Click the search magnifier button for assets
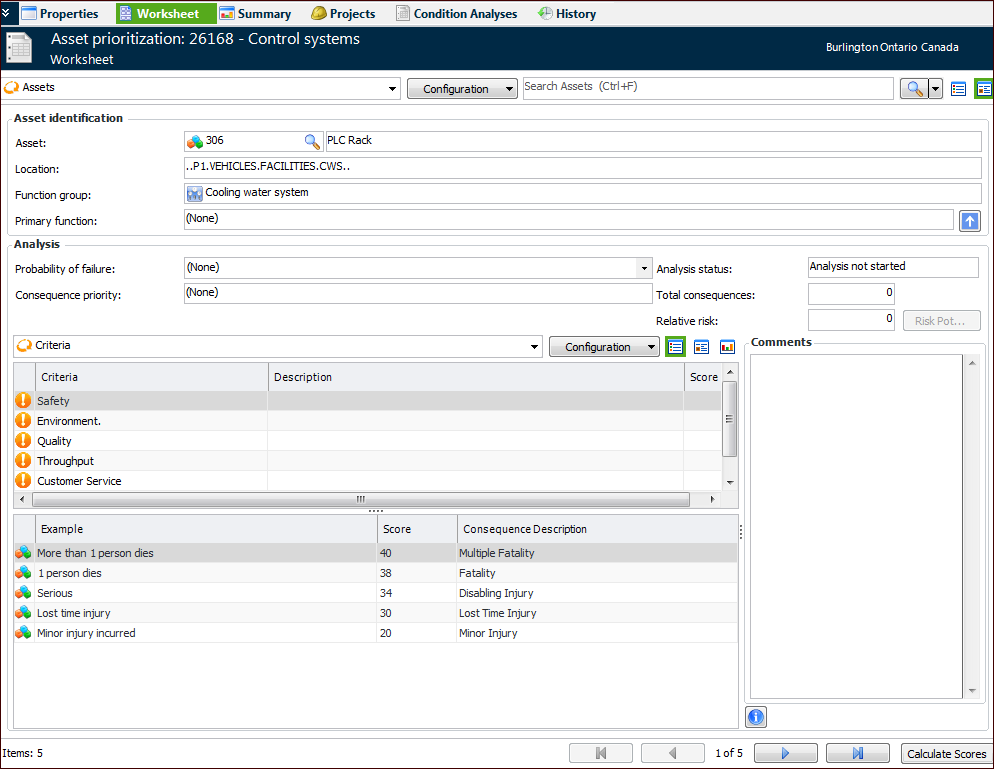The width and height of the screenshot is (994, 769). point(913,89)
